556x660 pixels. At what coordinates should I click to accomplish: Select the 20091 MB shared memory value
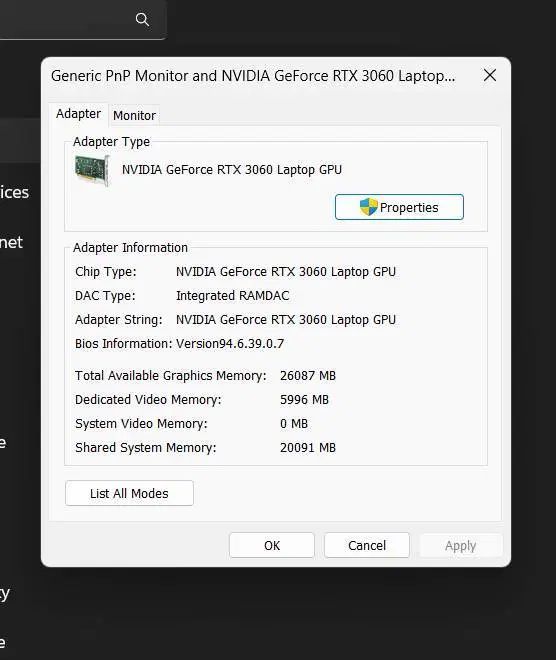click(308, 447)
